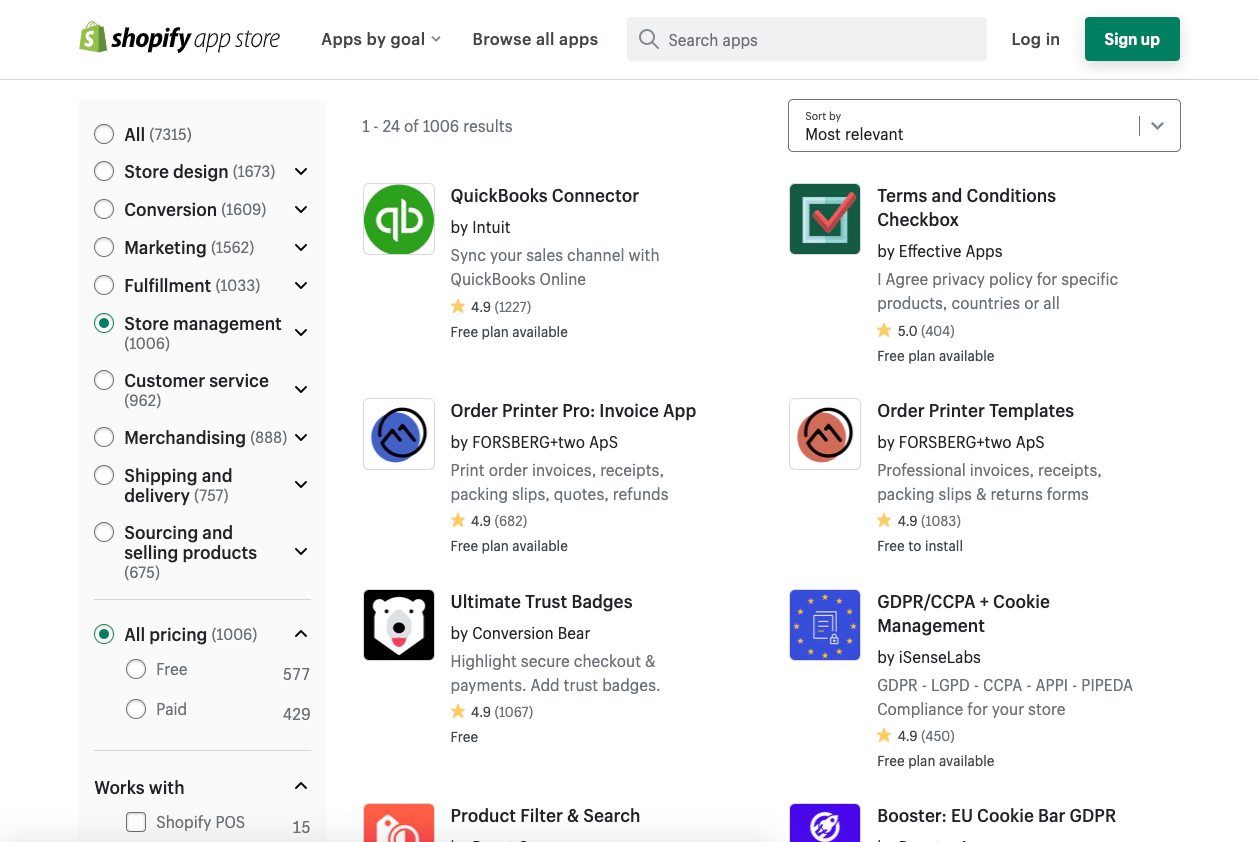Click the 'by Intuit' developer text
Screen dimensions: 1259x842
tap(481, 227)
